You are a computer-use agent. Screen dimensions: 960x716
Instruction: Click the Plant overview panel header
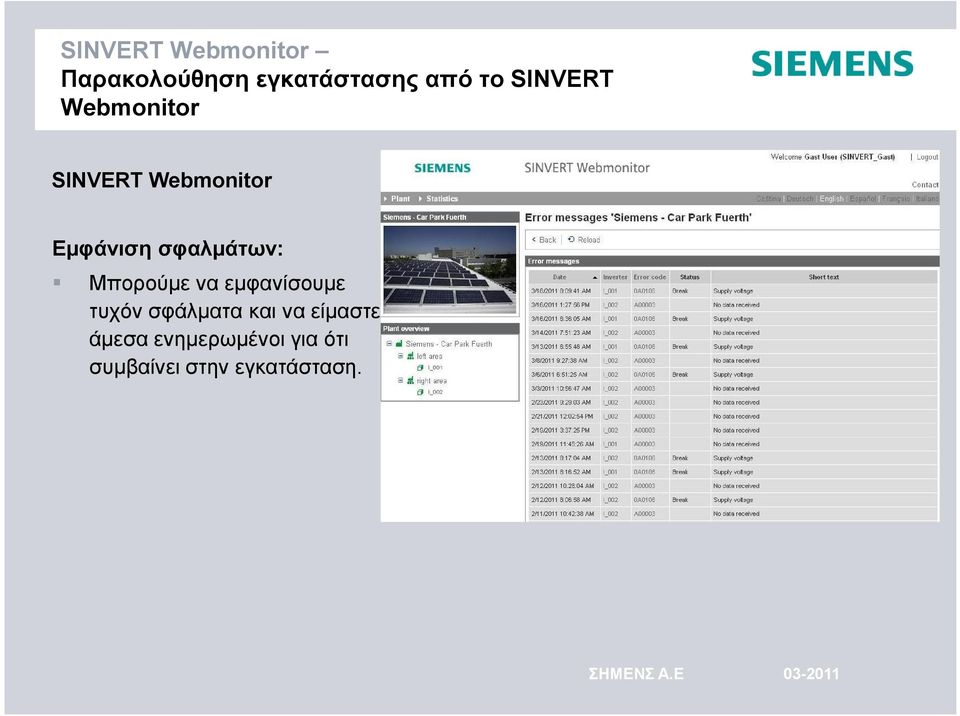point(450,329)
